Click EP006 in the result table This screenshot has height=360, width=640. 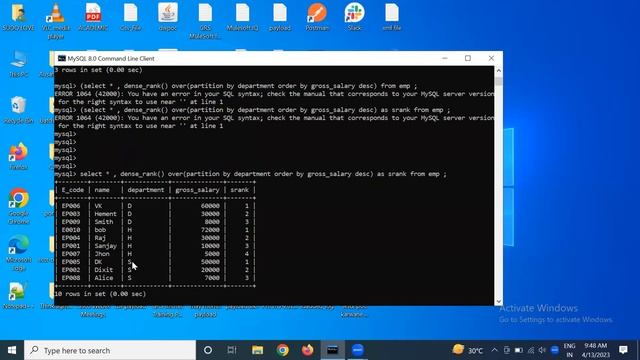pos(71,206)
